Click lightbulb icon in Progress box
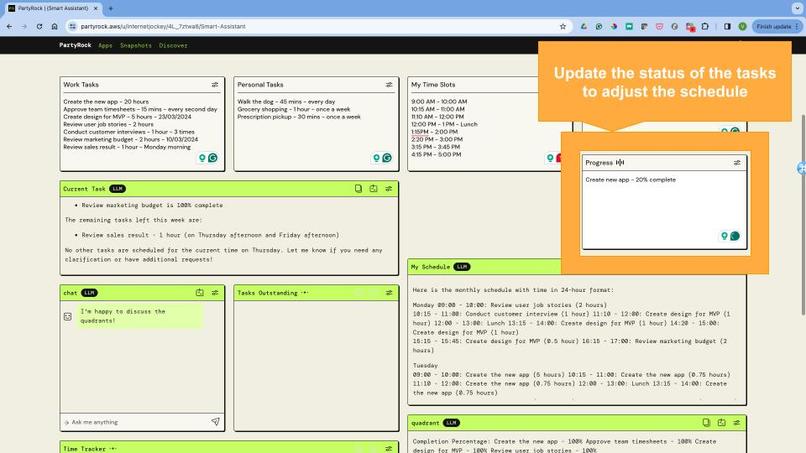This screenshot has width=806, height=453. pyautogui.click(x=724, y=236)
